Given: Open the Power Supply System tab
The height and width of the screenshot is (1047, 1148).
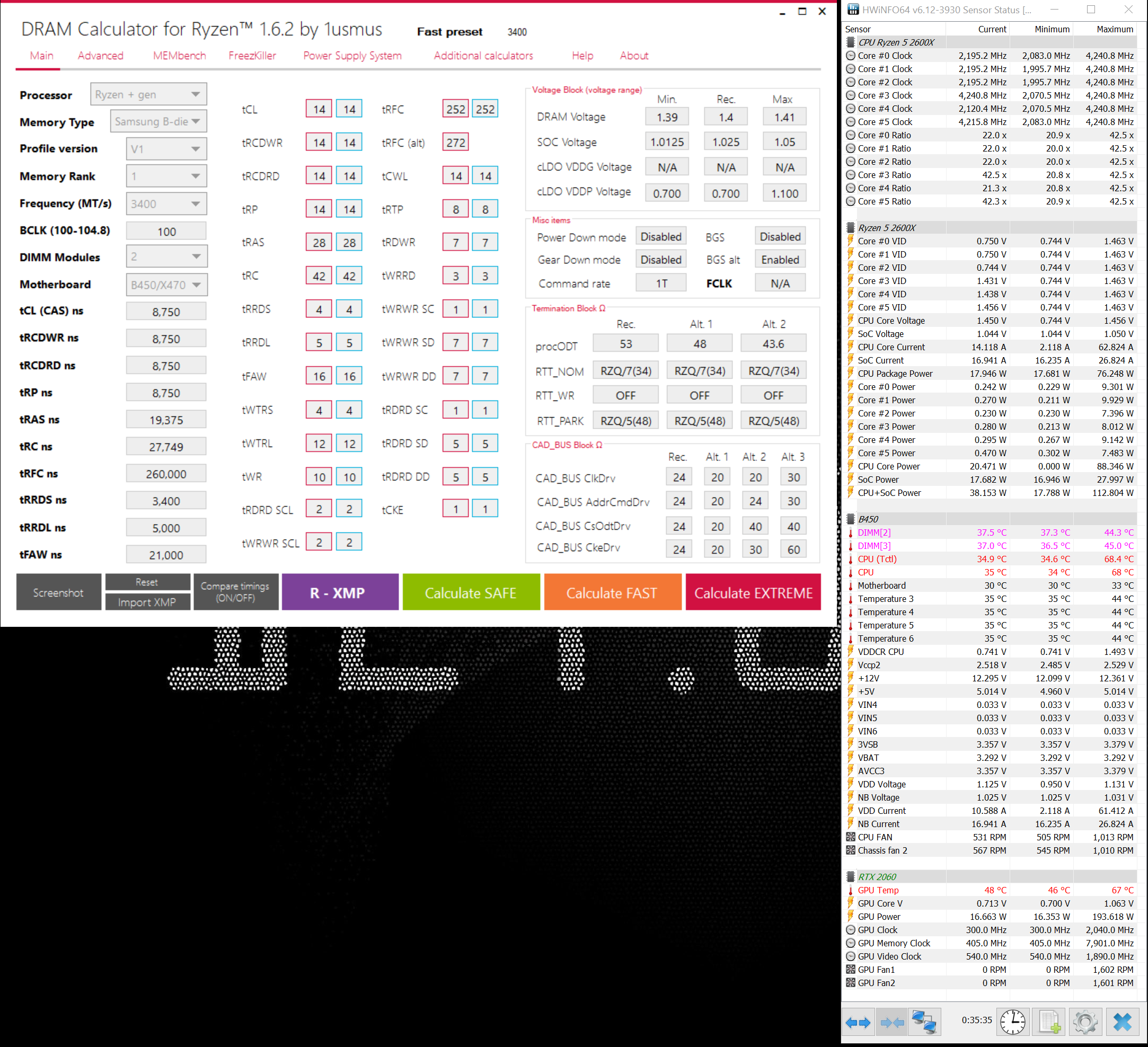Looking at the screenshot, I should [352, 55].
